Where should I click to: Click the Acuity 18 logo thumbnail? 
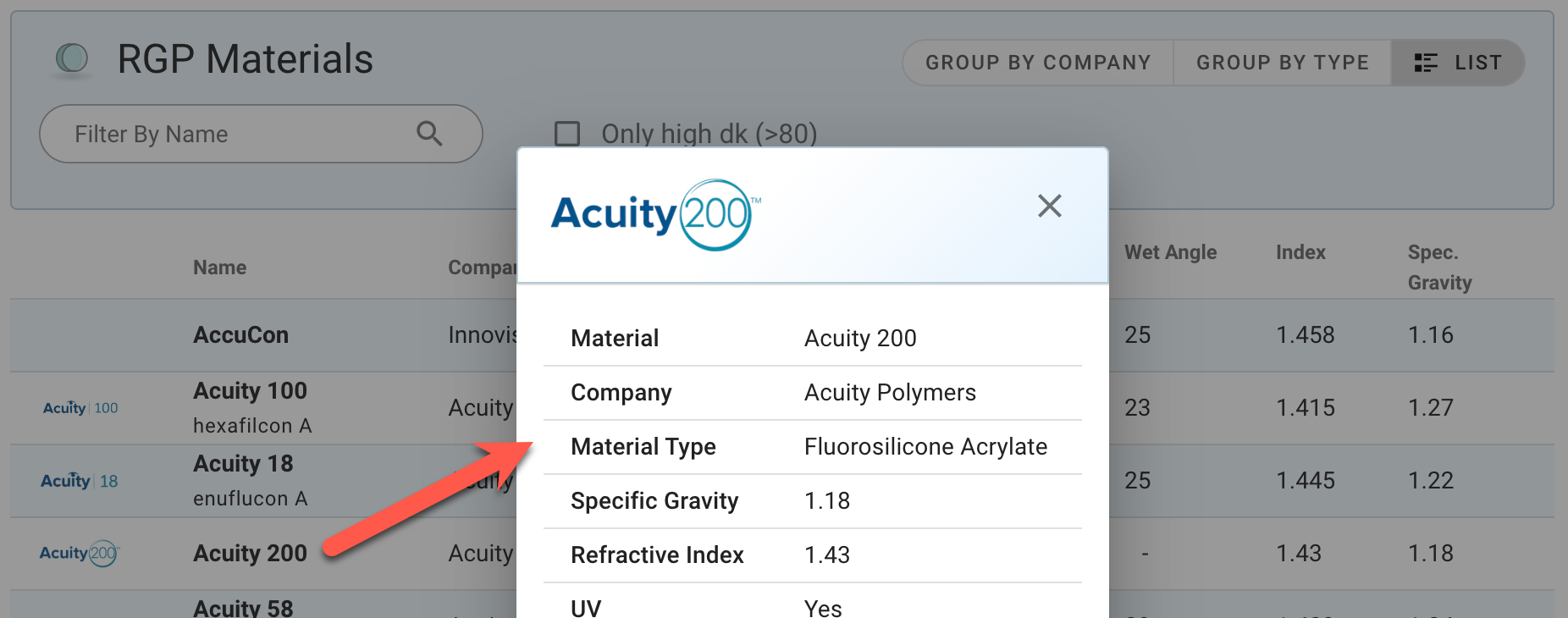coord(80,481)
